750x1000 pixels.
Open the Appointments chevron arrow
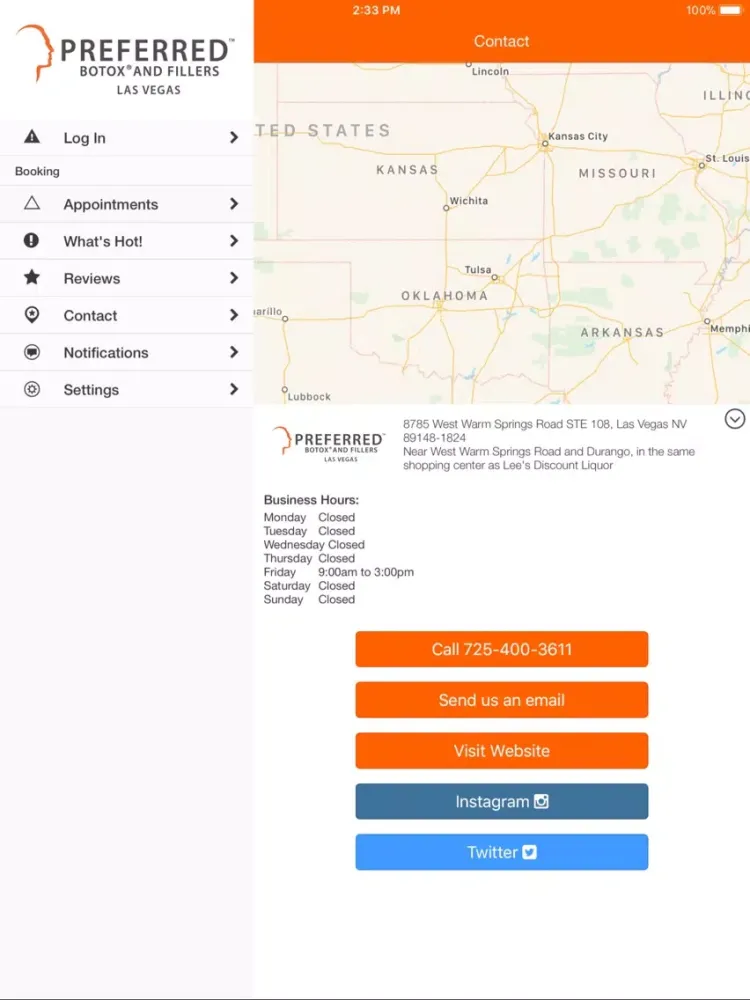click(x=234, y=203)
